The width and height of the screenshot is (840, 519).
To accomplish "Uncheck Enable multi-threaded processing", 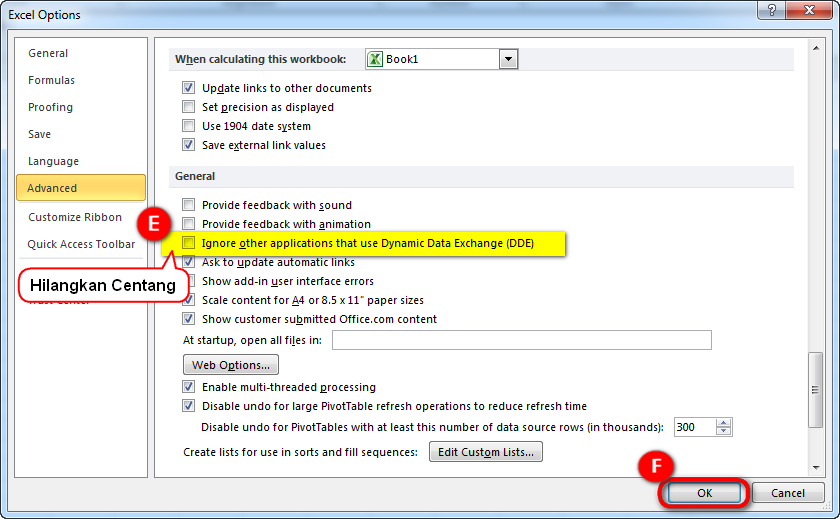I will pos(188,387).
